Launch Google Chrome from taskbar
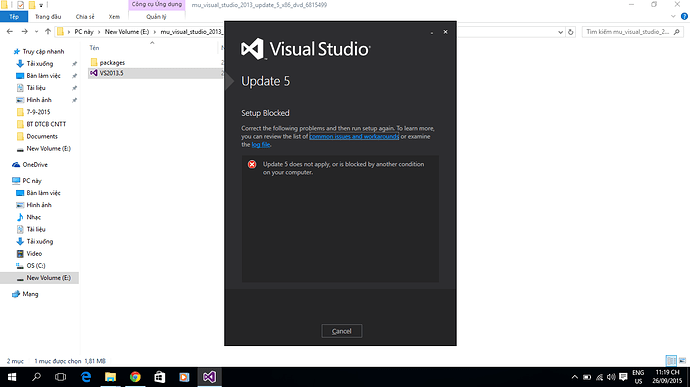690x387 pixels. click(135, 377)
